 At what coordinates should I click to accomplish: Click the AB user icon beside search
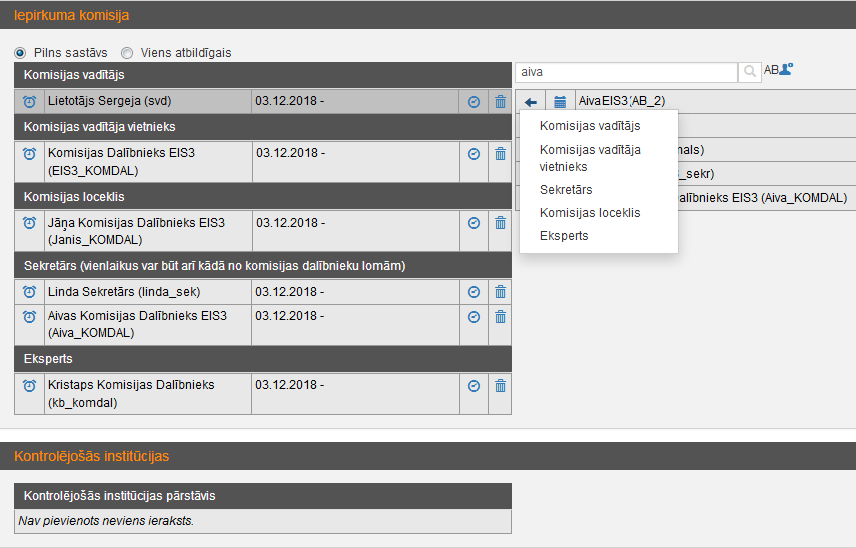coord(778,70)
